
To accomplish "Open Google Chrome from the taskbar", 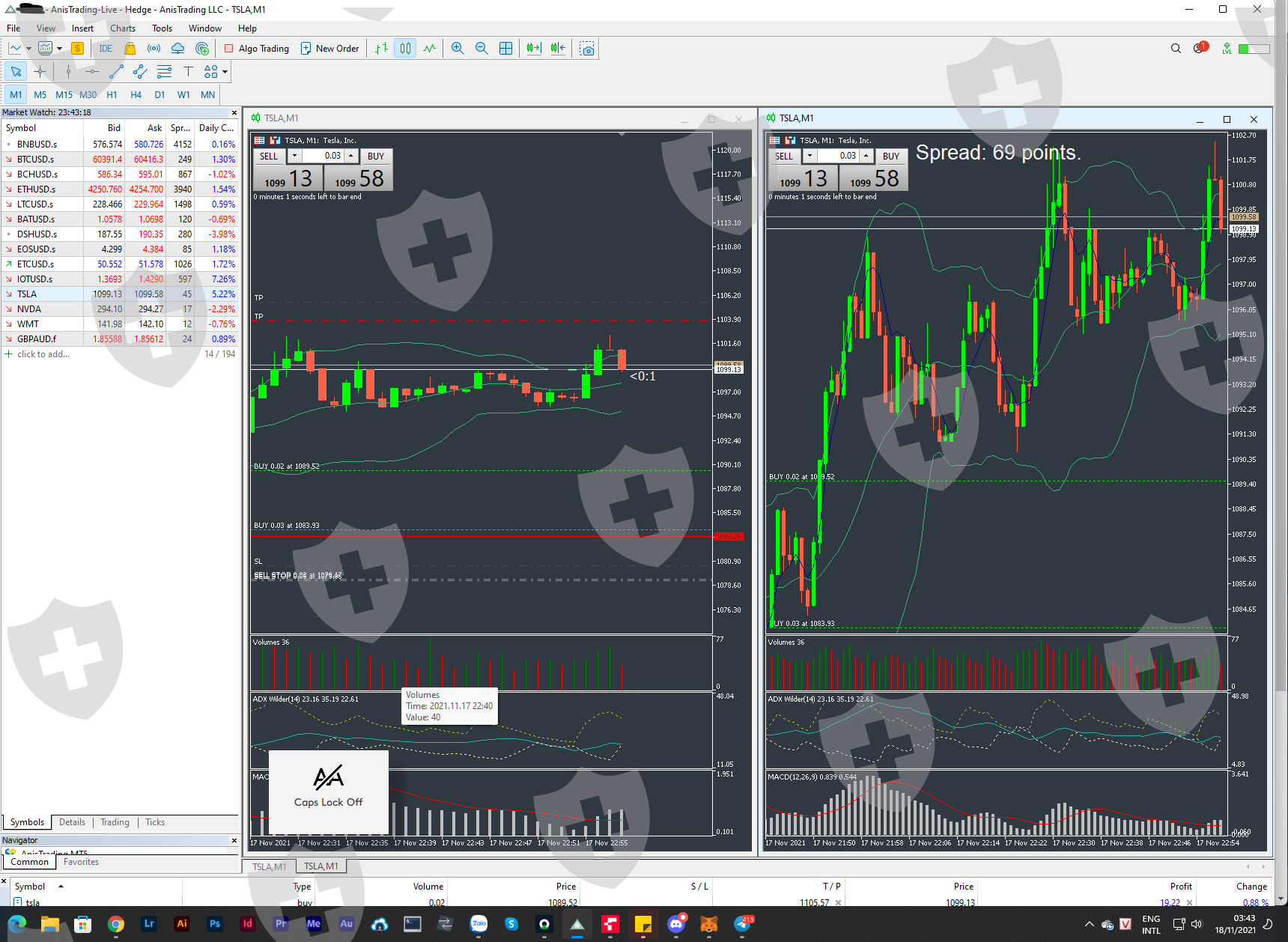I will pos(115,924).
